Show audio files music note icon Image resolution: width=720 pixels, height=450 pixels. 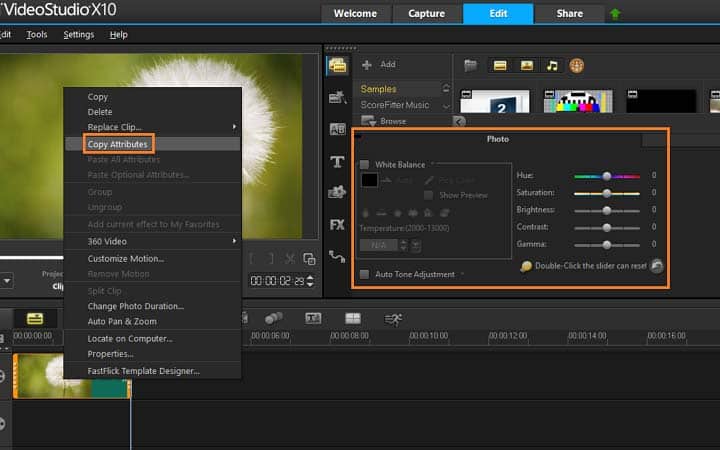pyautogui.click(x=552, y=66)
